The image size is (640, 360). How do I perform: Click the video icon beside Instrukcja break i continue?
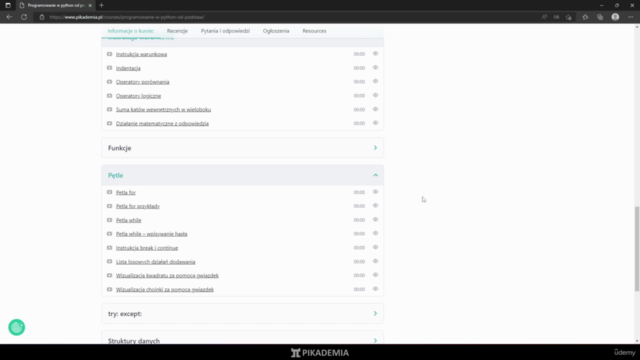109,248
